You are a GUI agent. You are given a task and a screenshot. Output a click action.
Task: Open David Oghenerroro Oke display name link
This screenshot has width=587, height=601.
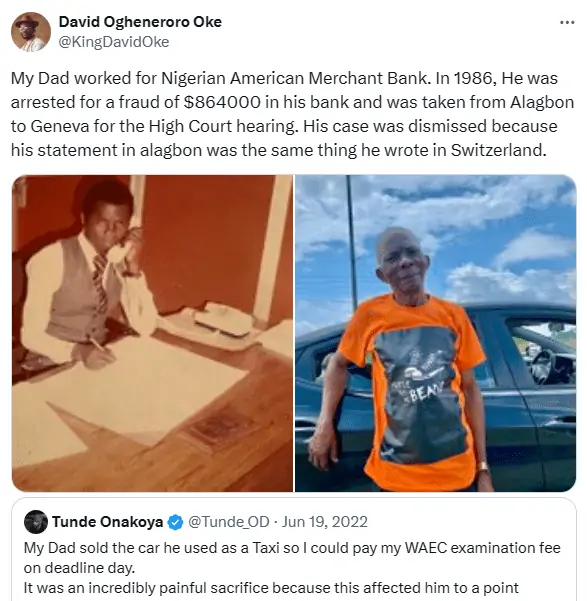(x=140, y=22)
